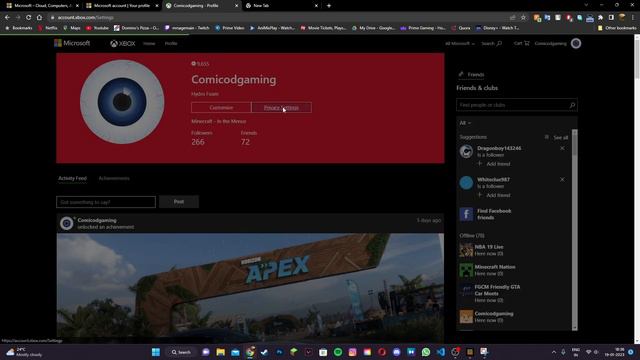Show hidden system tray icons

tap(554, 352)
